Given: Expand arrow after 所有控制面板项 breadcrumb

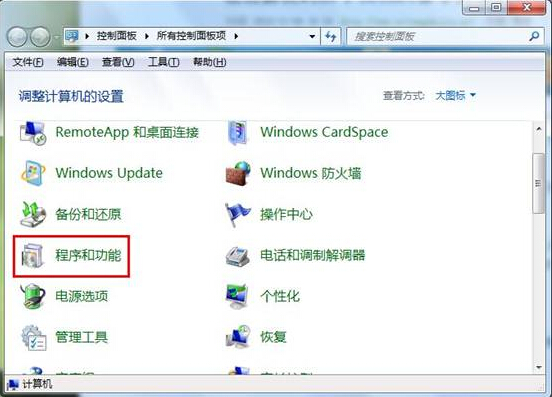Looking at the screenshot, I should pos(236,36).
